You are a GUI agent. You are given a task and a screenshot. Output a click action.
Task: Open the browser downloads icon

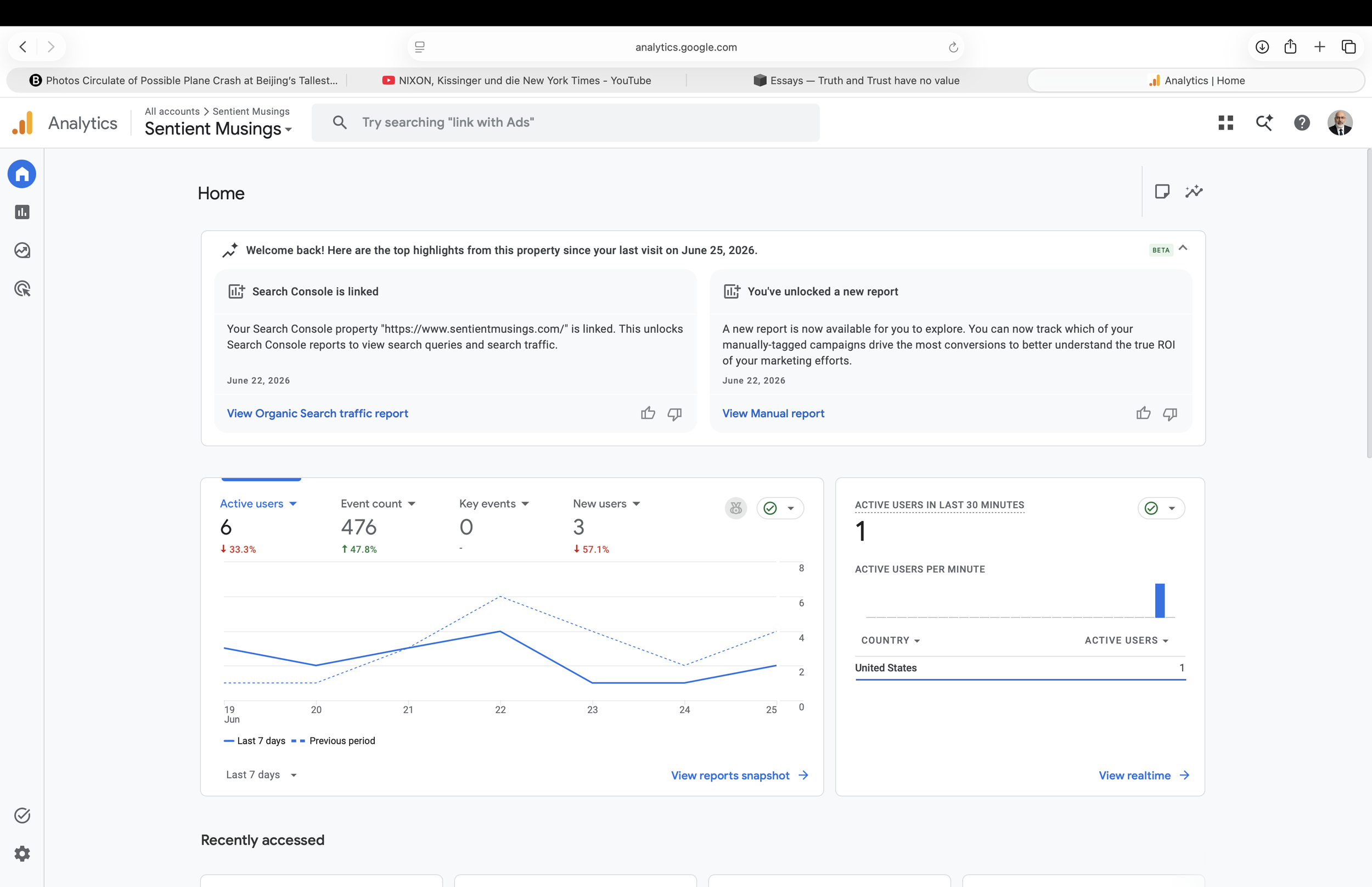pos(1262,47)
